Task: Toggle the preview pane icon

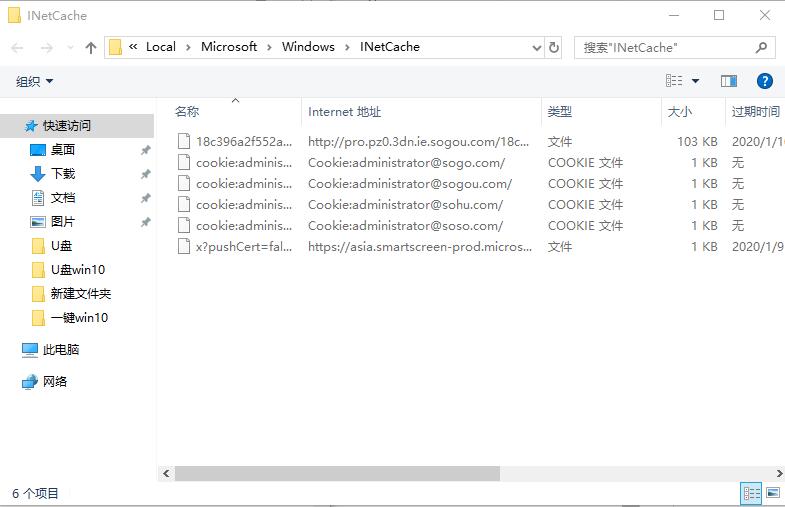Action: pos(729,81)
